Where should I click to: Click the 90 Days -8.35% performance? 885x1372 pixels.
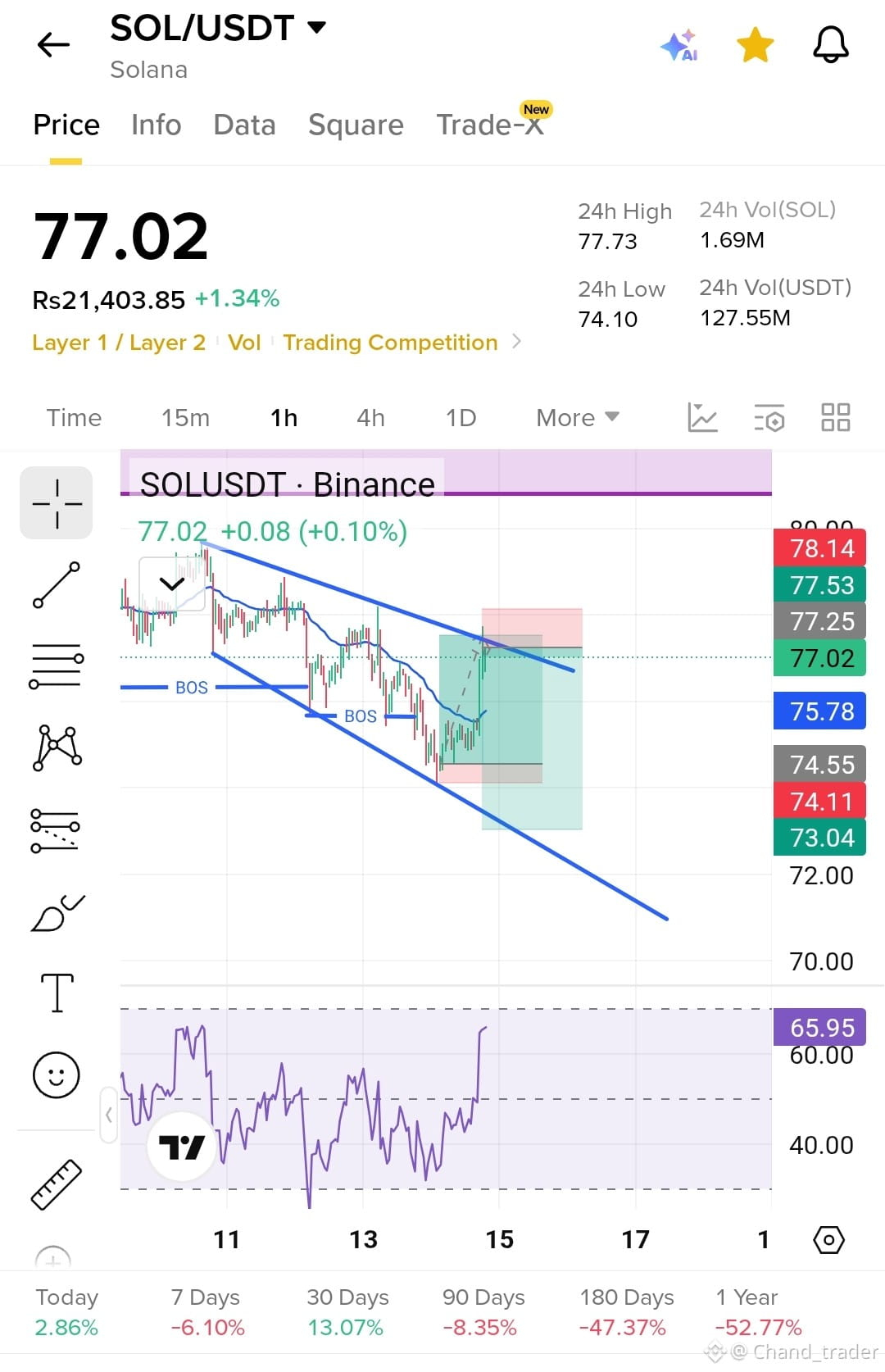483,1312
